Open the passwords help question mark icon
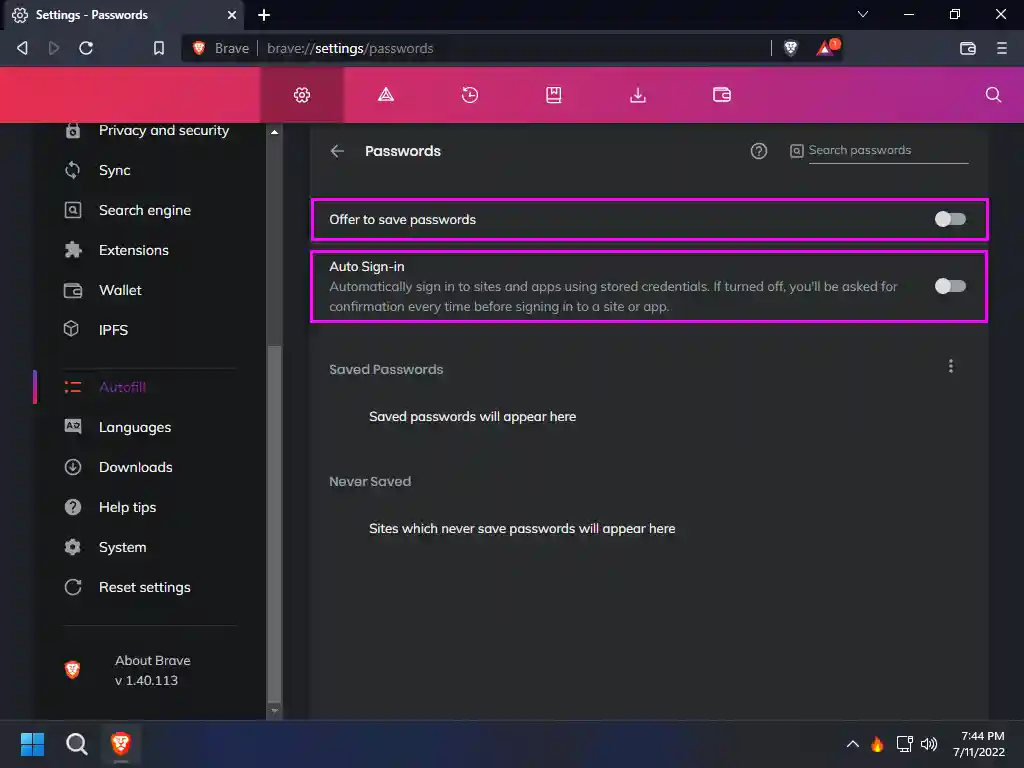1024x768 pixels. click(759, 151)
